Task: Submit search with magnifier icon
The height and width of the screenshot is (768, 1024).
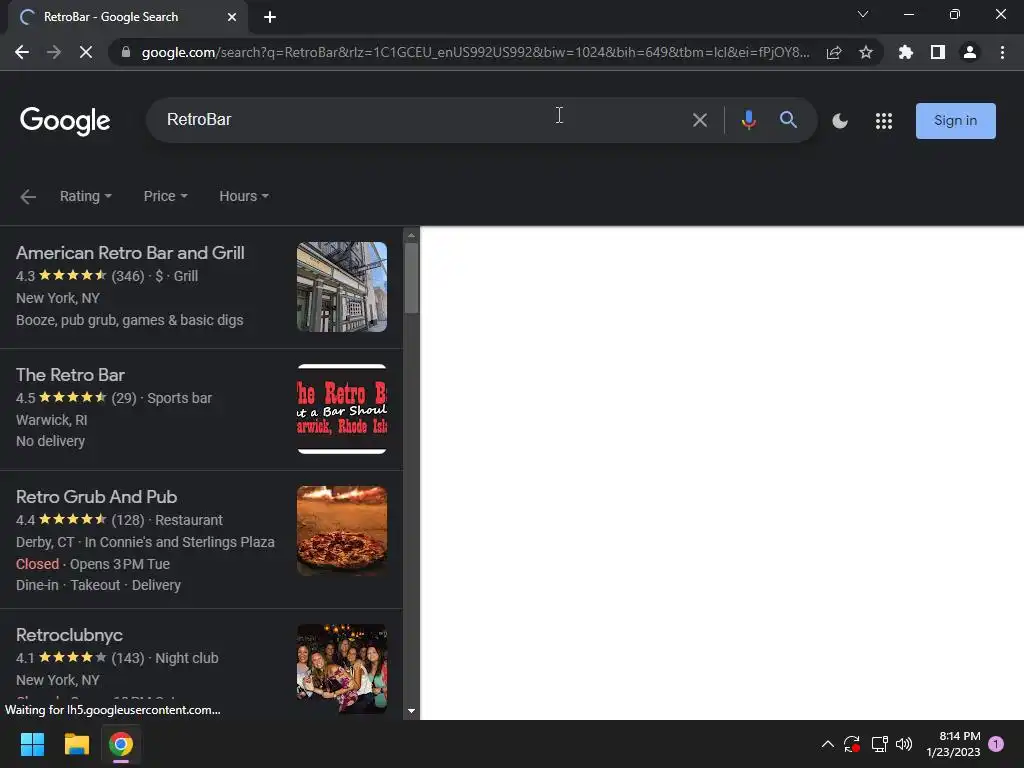Action: tap(788, 120)
